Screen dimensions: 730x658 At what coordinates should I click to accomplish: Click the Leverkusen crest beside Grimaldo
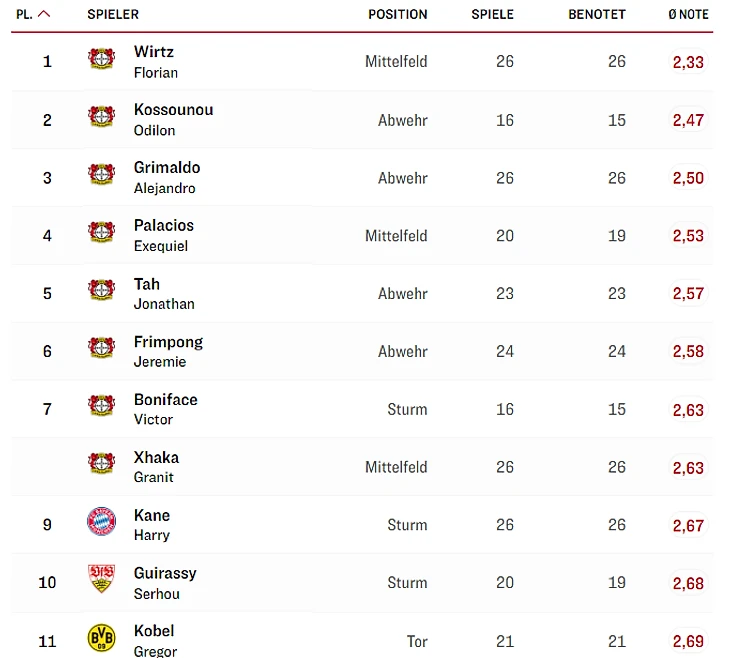coord(102,175)
